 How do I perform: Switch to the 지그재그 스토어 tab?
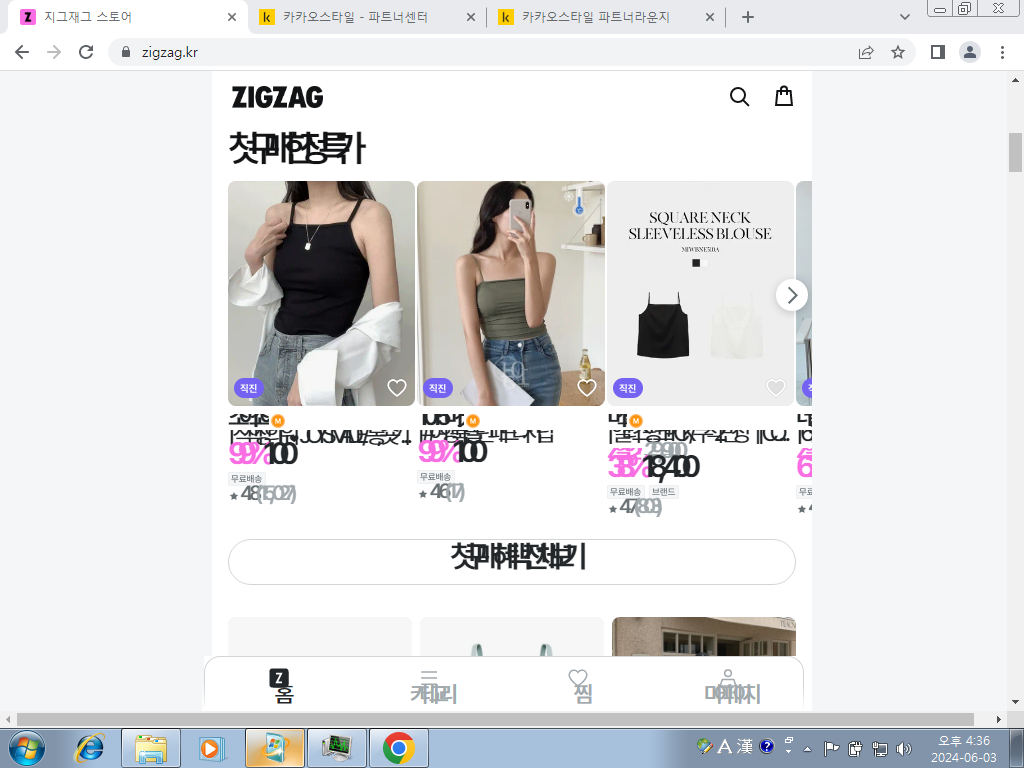128,17
